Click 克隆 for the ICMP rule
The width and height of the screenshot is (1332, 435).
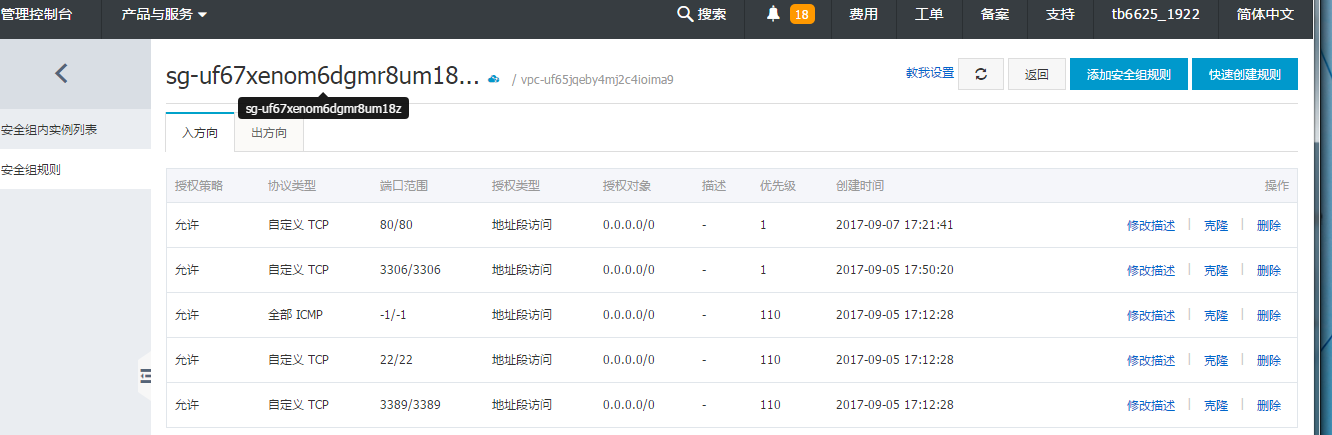coord(1216,315)
